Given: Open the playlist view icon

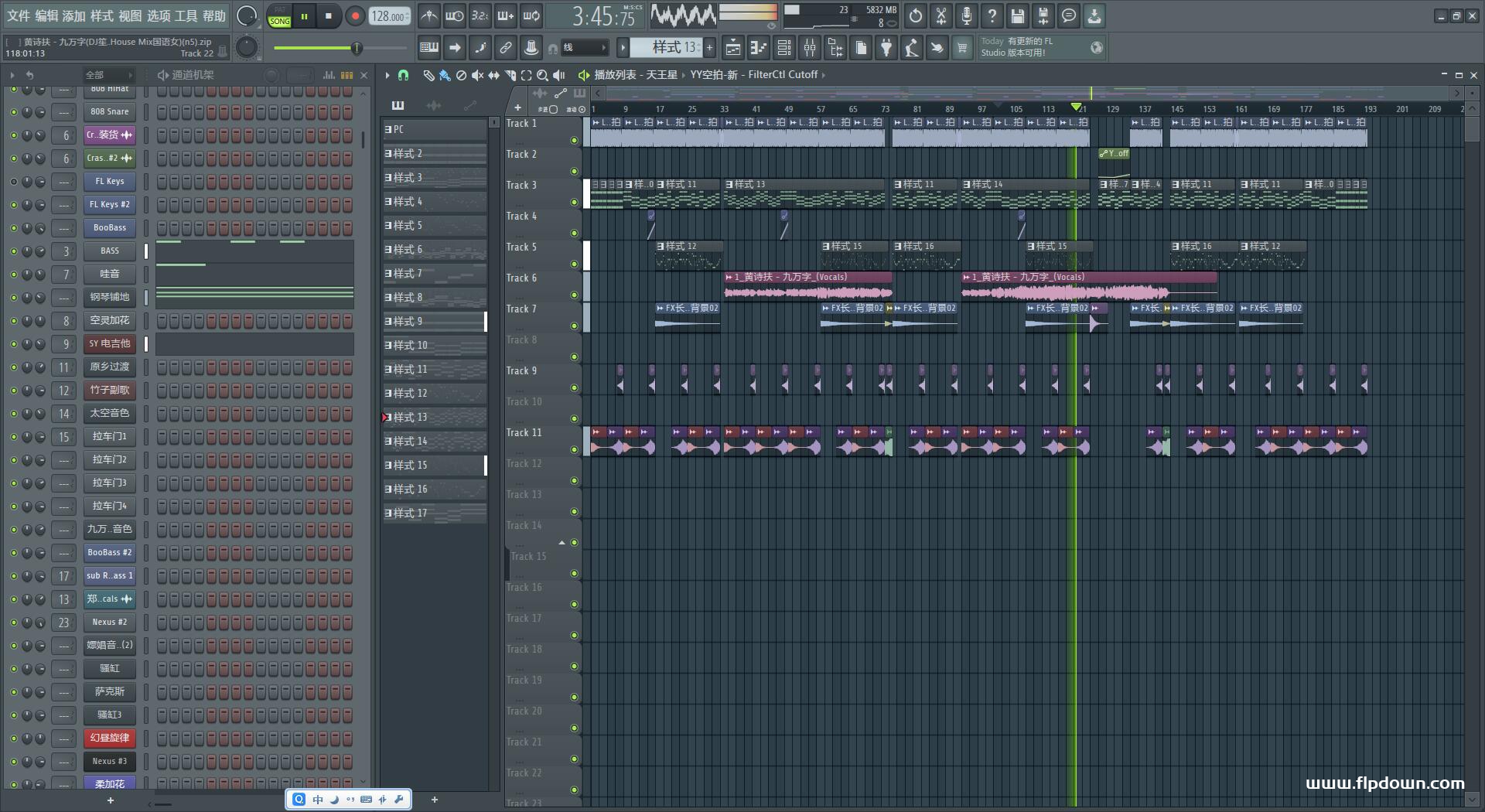Looking at the screenshot, I should pyautogui.click(x=733, y=48).
